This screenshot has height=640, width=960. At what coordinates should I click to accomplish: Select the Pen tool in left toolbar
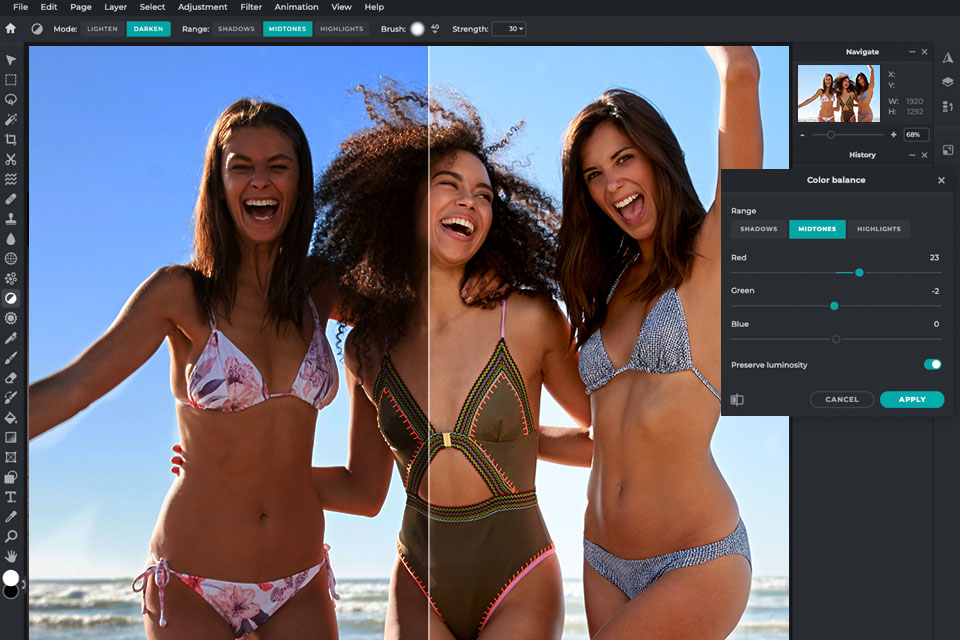[10, 338]
